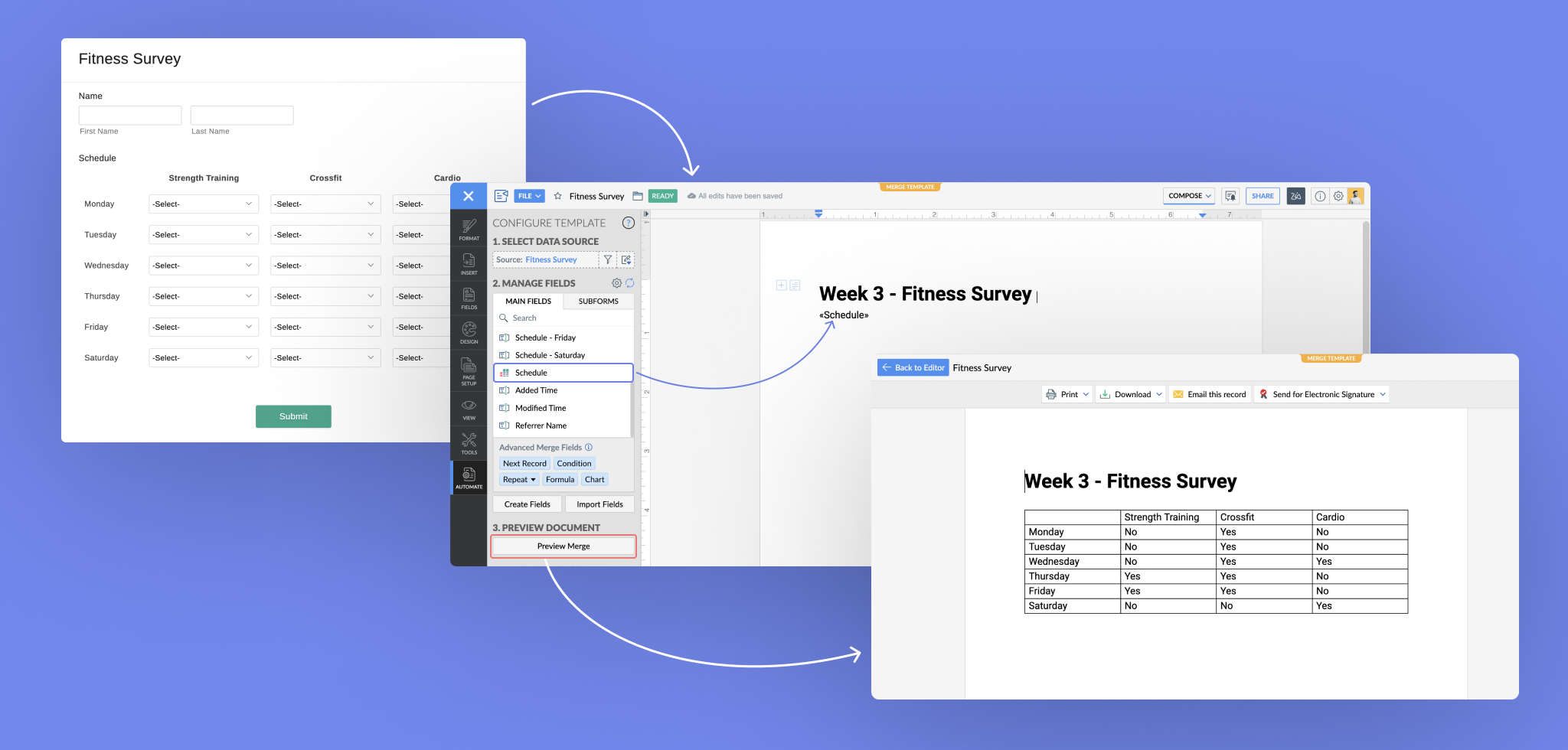The height and width of the screenshot is (750, 1568).
Task: Click the filter icon beside data source
Action: click(x=608, y=260)
